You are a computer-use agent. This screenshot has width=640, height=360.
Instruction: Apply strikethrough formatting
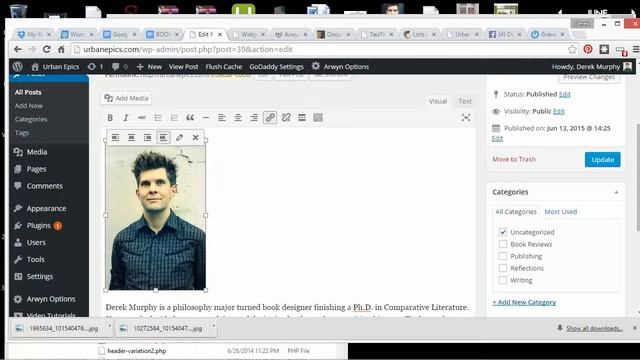click(142, 118)
